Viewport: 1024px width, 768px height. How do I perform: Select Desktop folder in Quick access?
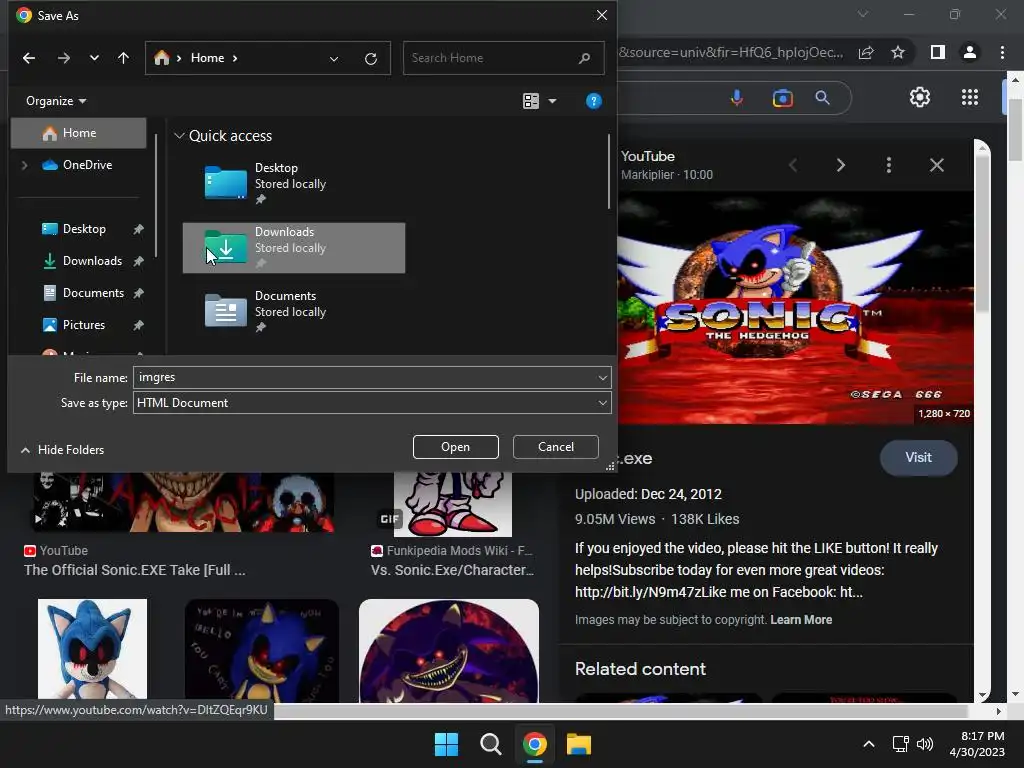point(294,184)
